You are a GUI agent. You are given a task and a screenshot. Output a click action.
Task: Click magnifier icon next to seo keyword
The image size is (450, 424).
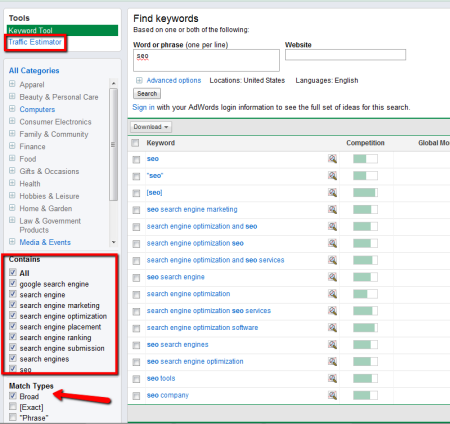[x=332, y=159]
